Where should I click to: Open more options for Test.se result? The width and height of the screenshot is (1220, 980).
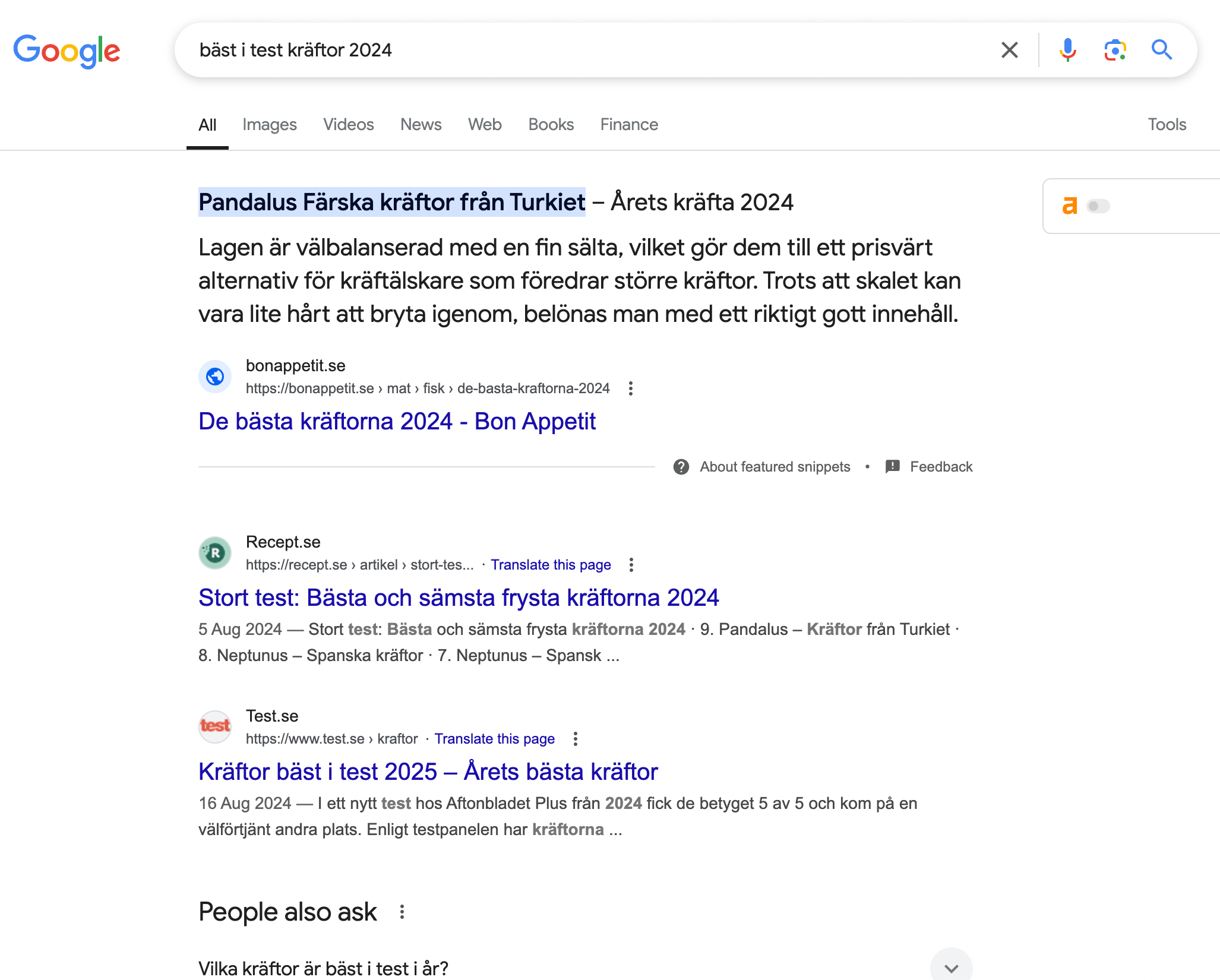pos(575,739)
